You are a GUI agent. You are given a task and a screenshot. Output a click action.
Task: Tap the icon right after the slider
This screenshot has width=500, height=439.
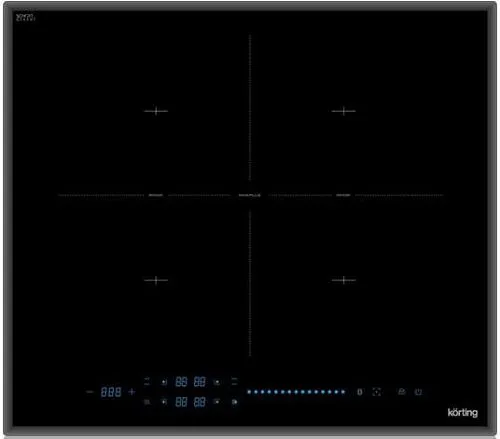pos(360,392)
